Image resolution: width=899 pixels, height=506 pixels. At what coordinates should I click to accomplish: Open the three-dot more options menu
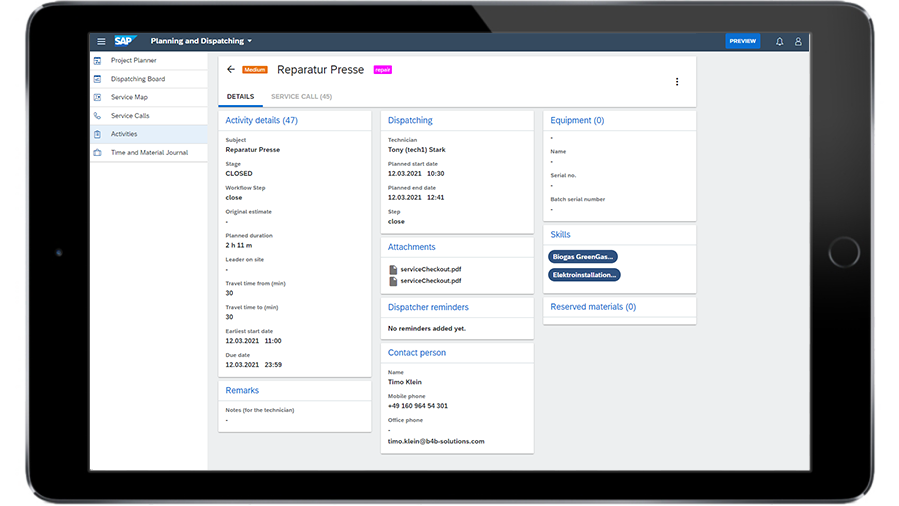pyautogui.click(x=677, y=82)
